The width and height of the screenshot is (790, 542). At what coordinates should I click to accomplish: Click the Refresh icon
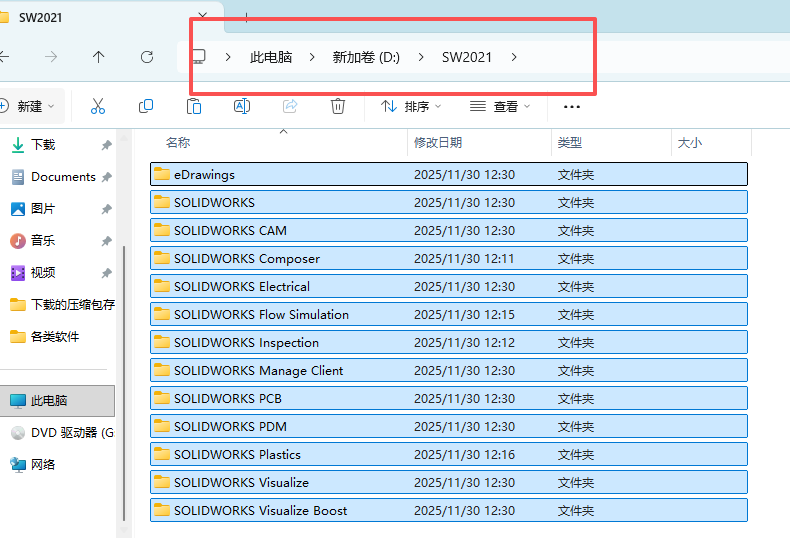pyautogui.click(x=147, y=57)
